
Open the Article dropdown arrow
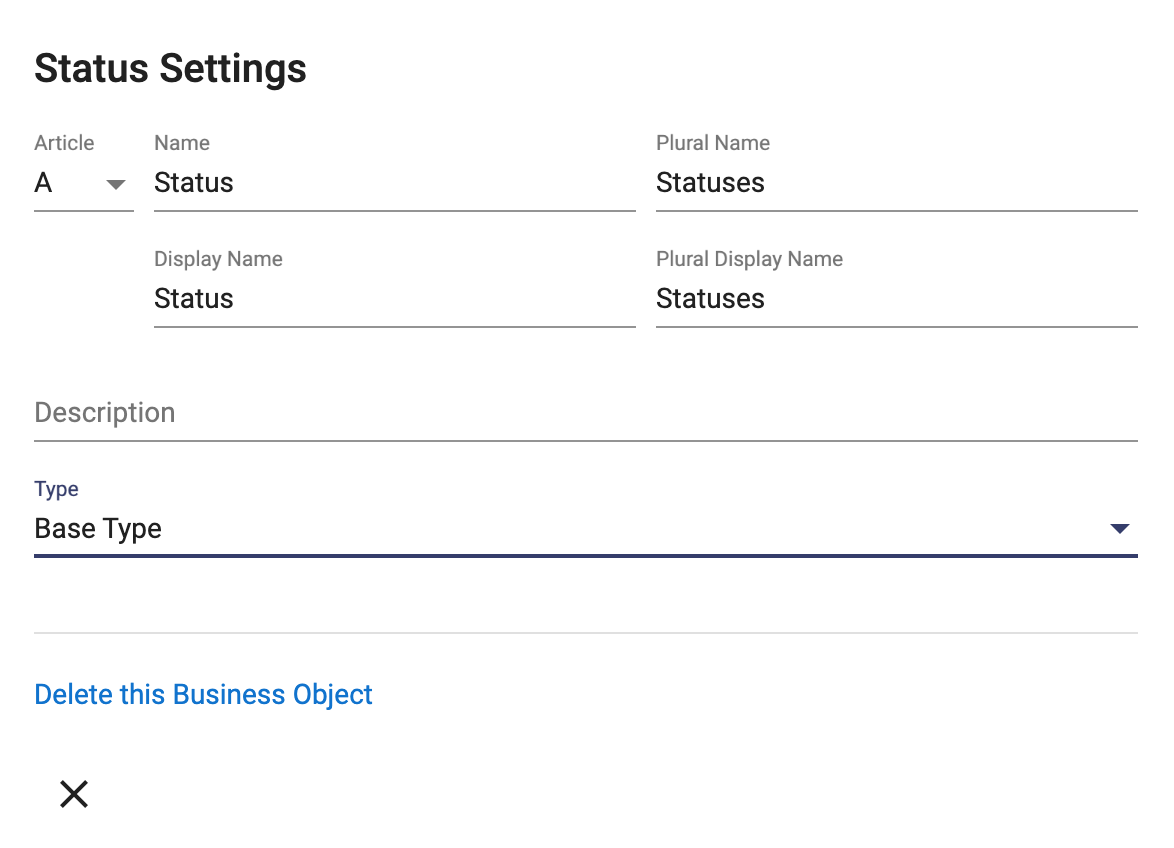[116, 184]
